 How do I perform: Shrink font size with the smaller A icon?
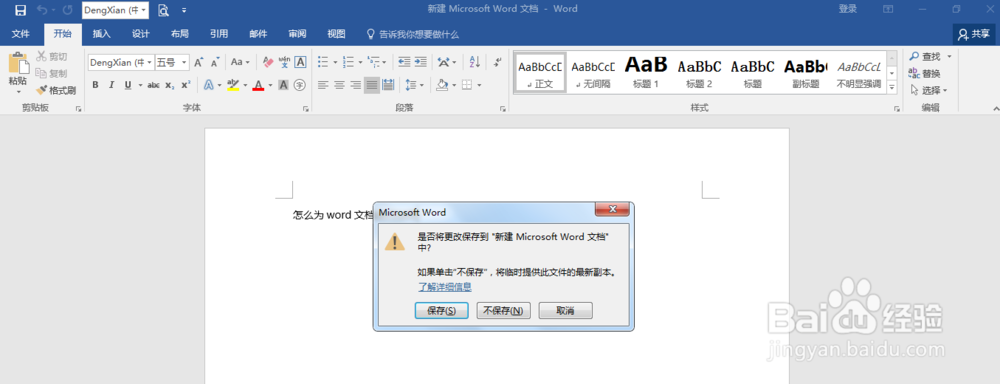215,63
